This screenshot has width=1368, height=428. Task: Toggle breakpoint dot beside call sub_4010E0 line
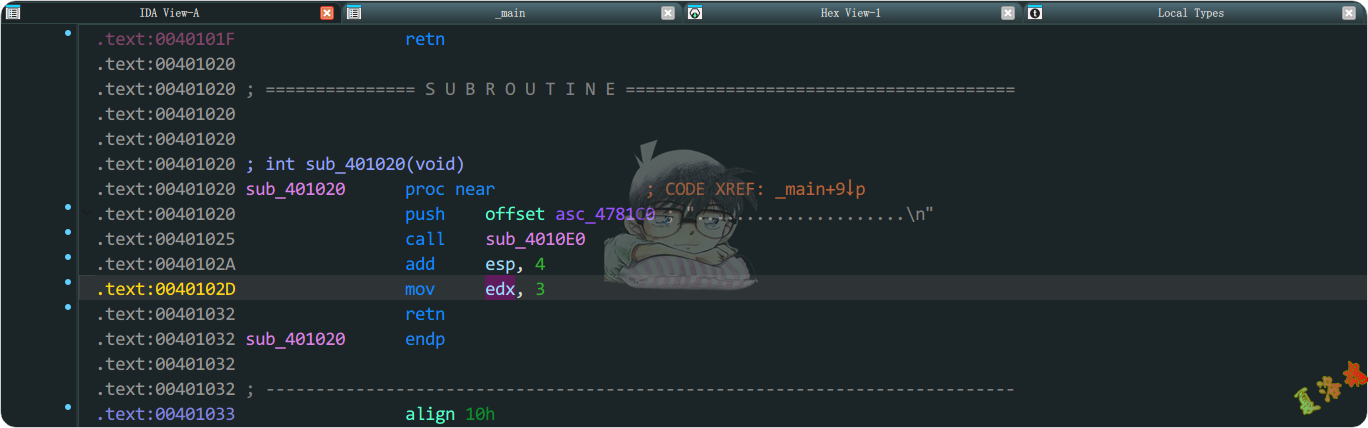68,233
